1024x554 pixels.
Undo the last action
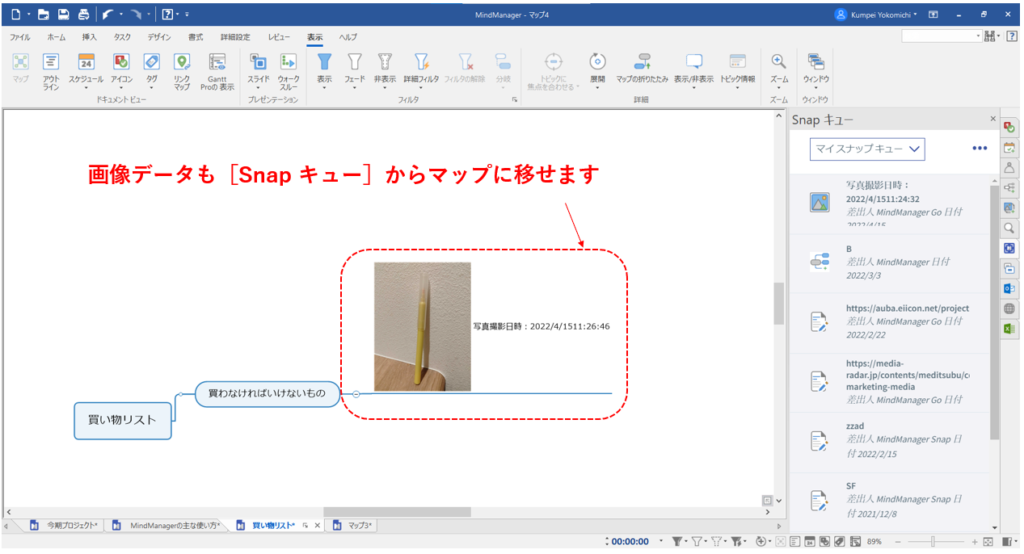click(x=108, y=14)
